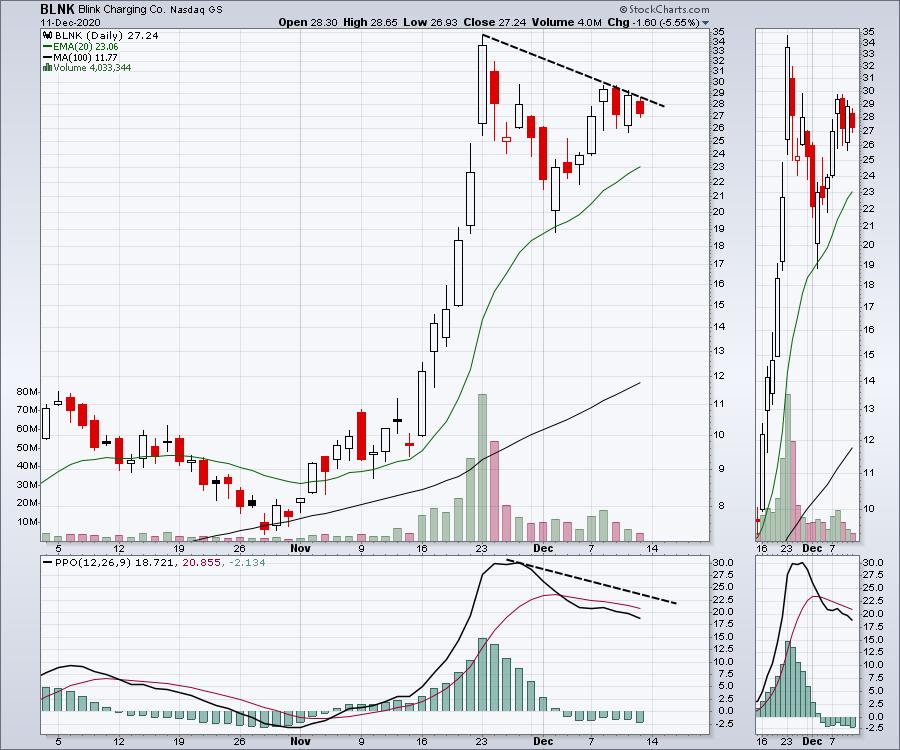Click the MA(100) 11.77 legend entry
This screenshot has height=750, width=900.
point(85,57)
